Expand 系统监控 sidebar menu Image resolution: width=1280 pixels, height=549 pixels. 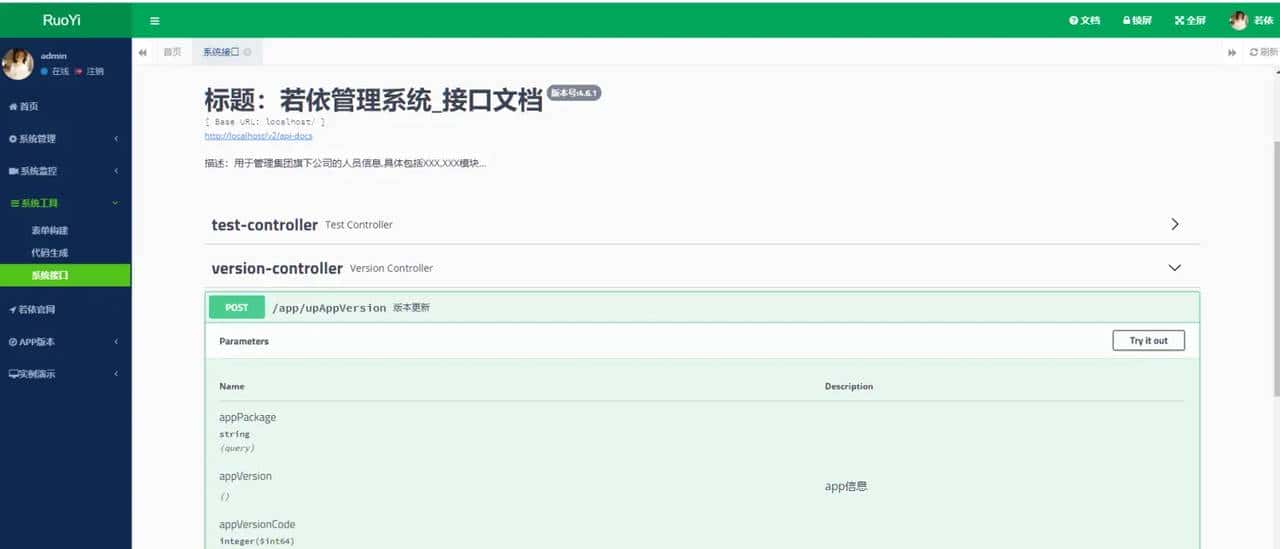[65, 171]
